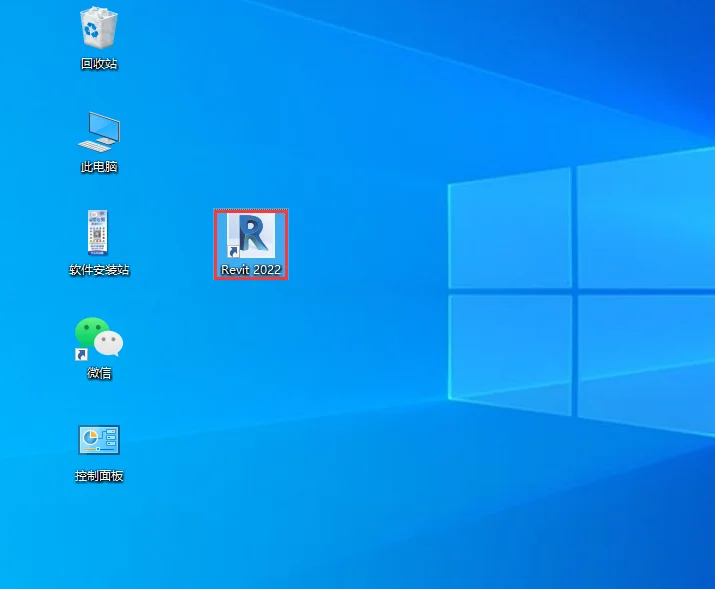Select the Control Panel (控制面板) icon
Screen dimensions: 715x589
tap(99, 440)
